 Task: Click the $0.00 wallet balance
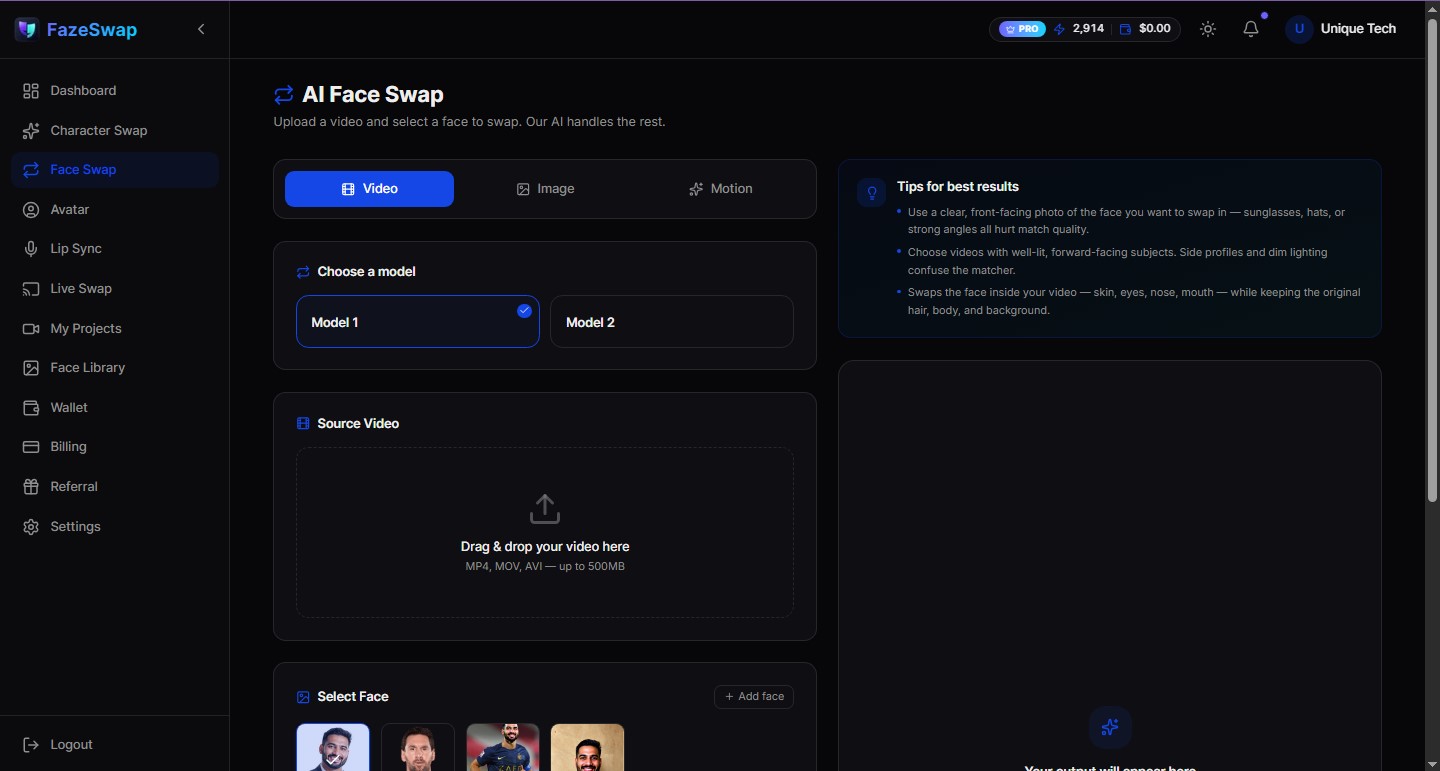(x=1145, y=29)
